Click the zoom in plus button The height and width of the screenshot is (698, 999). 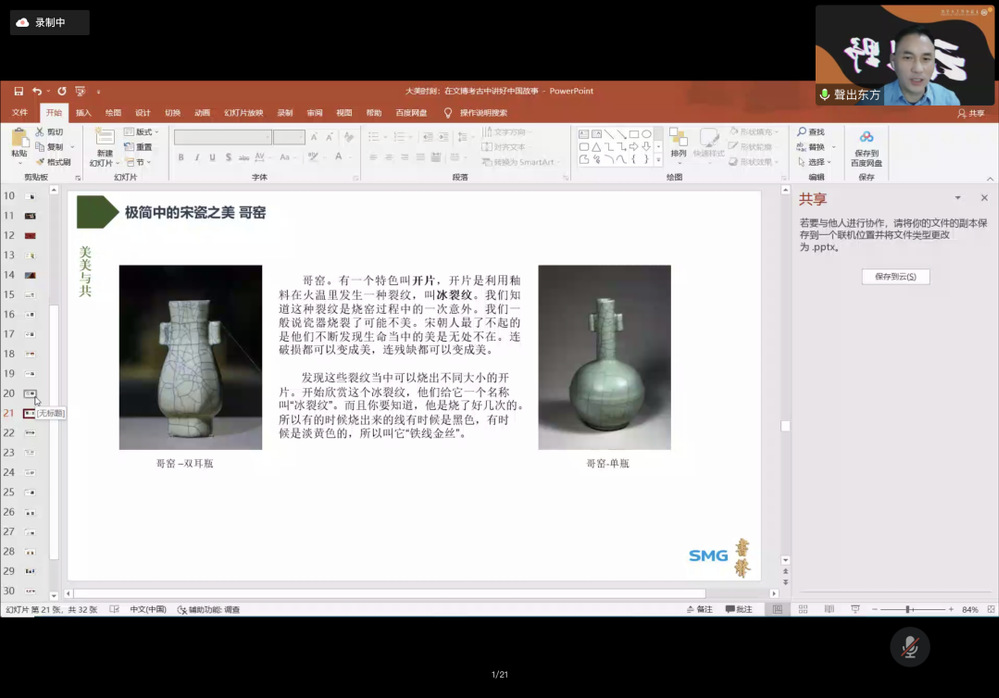click(951, 609)
